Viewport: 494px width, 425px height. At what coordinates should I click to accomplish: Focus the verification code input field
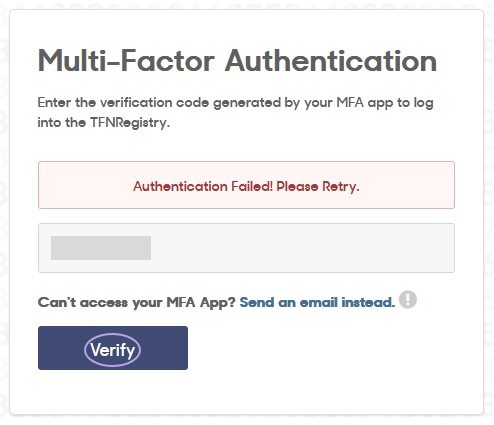(246, 248)
